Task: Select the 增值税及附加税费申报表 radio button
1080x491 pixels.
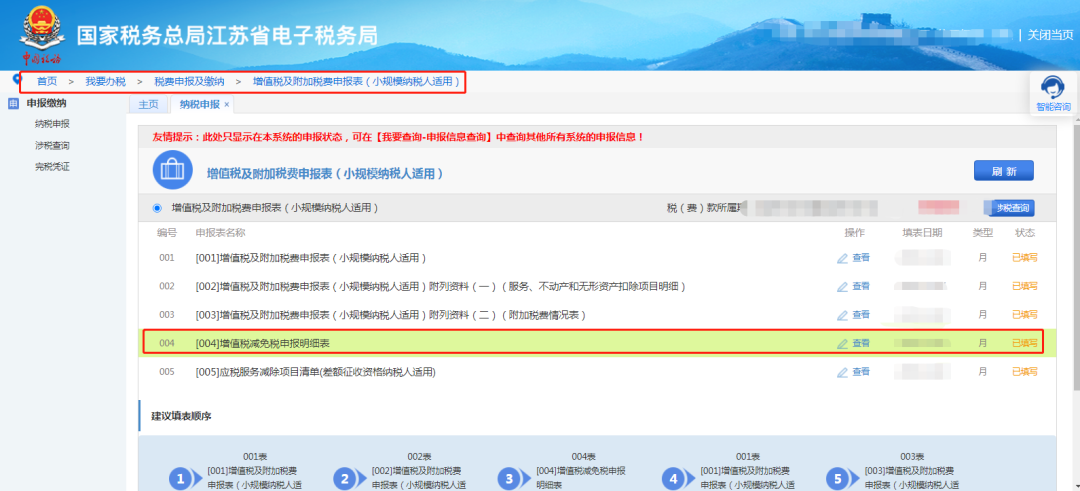Action: pyautogui.click(x=157, y=207)
